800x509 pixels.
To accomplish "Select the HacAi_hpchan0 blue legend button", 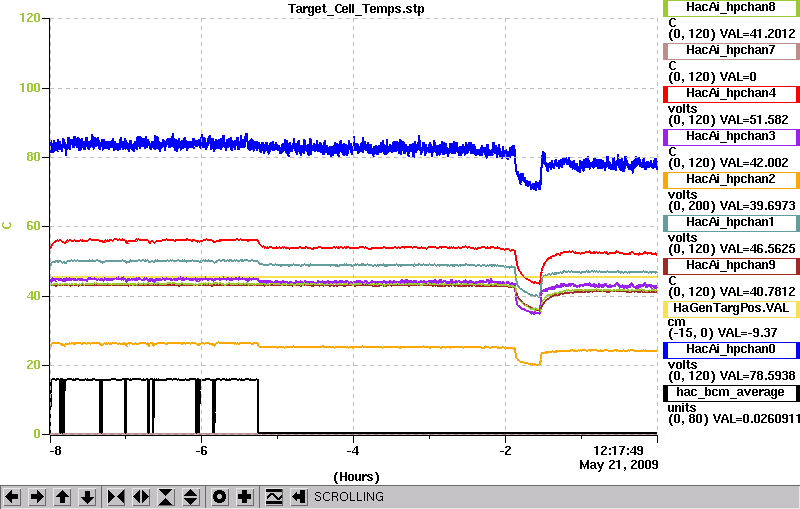I will click(x=731, y=349).
